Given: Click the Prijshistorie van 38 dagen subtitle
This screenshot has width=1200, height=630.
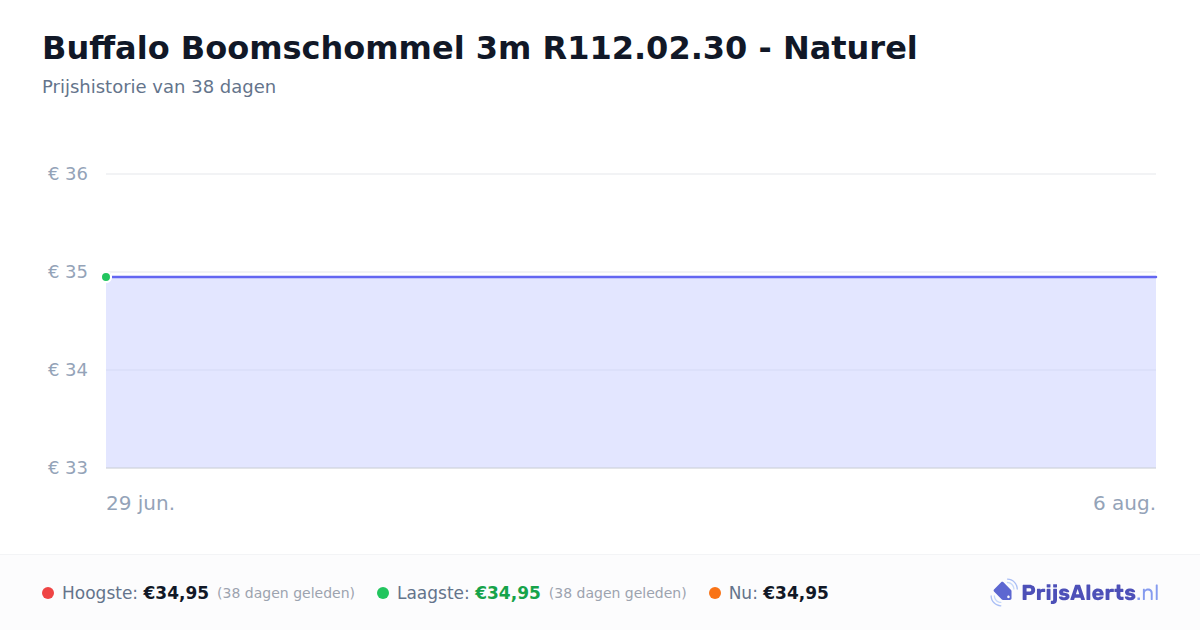Looking at the screenshot, I should coord(159,87).
